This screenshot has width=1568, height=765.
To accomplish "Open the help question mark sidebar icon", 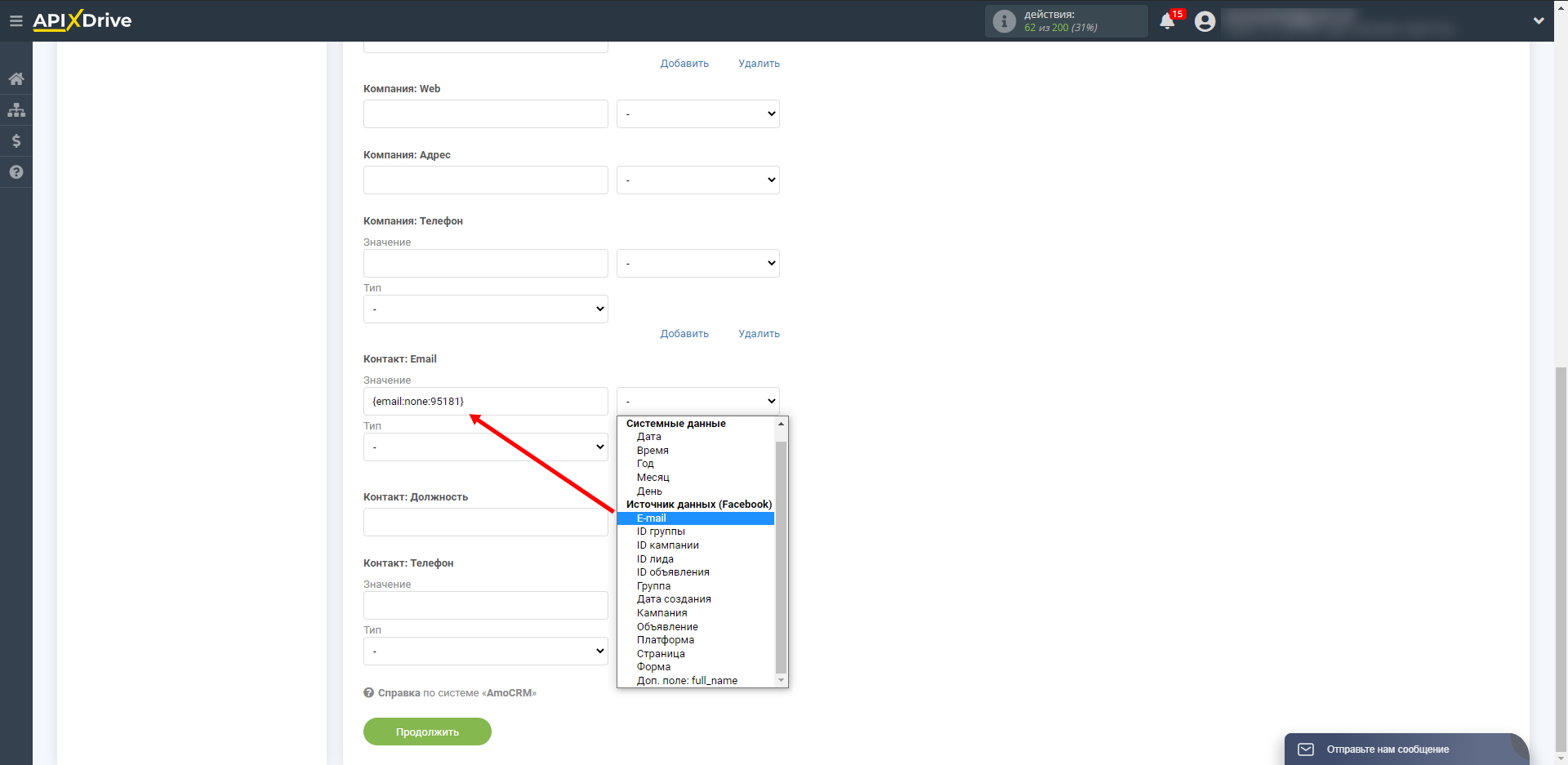I will pyautogui.click(x=16, y=172).
